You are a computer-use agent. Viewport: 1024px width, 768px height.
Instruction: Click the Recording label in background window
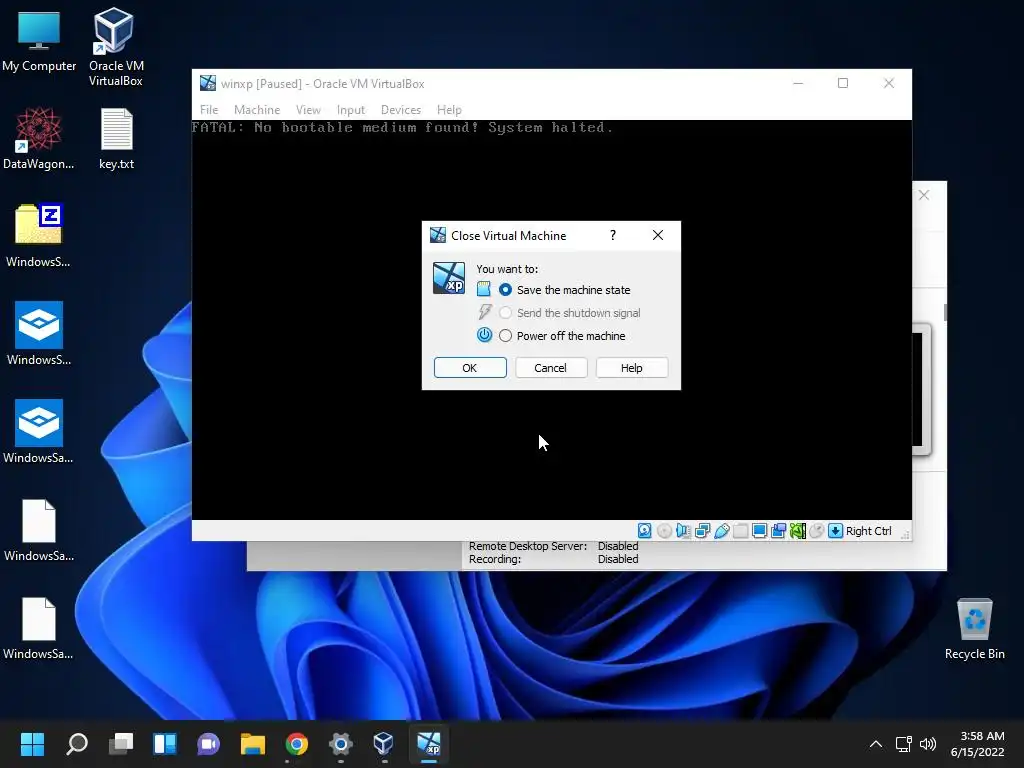point(494,559)
